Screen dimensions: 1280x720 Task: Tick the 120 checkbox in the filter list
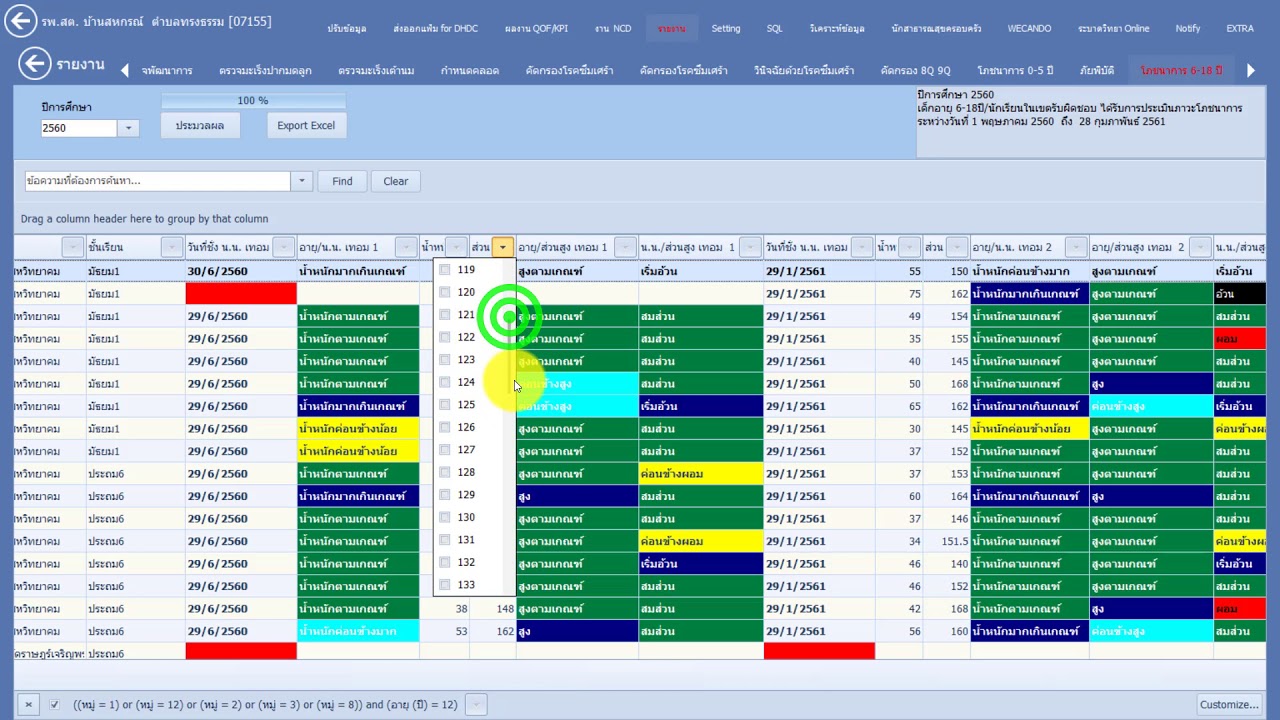click(444, 292)
